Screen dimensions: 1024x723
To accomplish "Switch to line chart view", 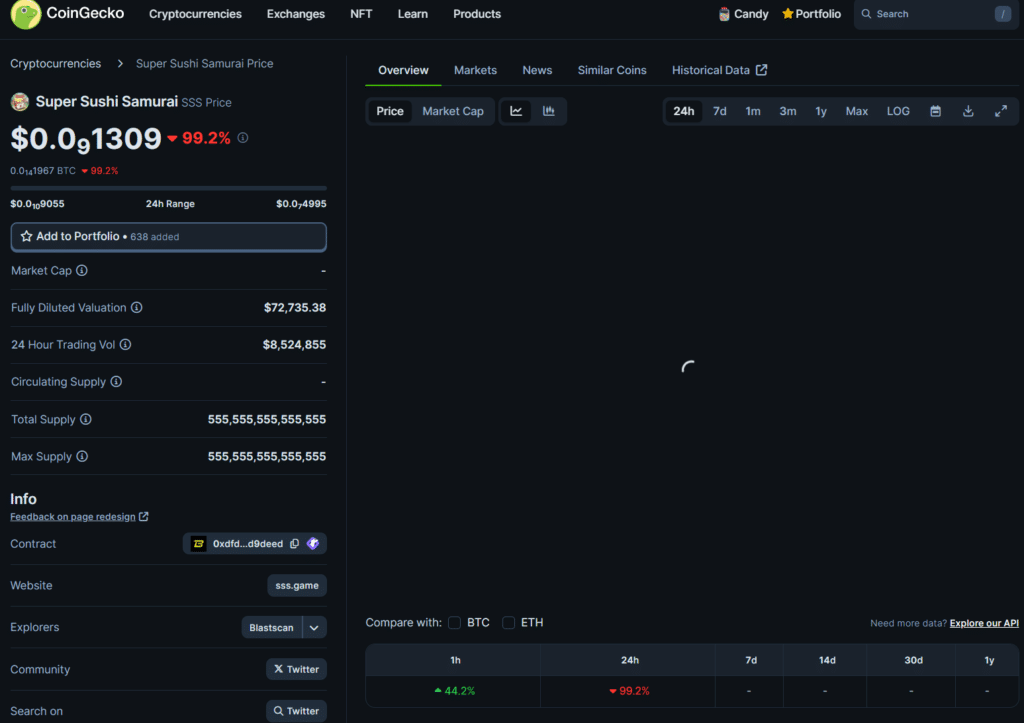I will coord(516,111).
